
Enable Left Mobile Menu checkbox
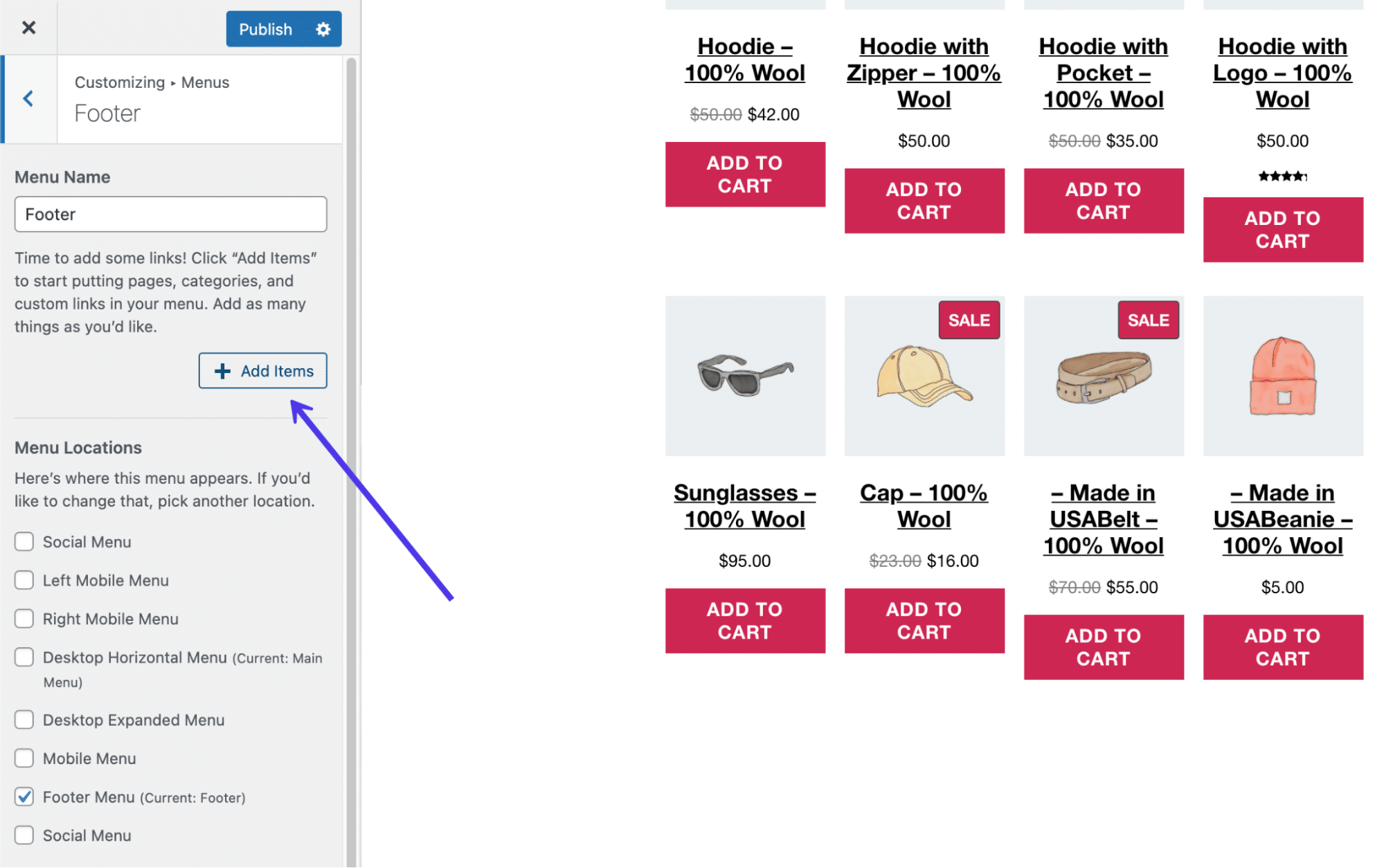coord(23,580)
